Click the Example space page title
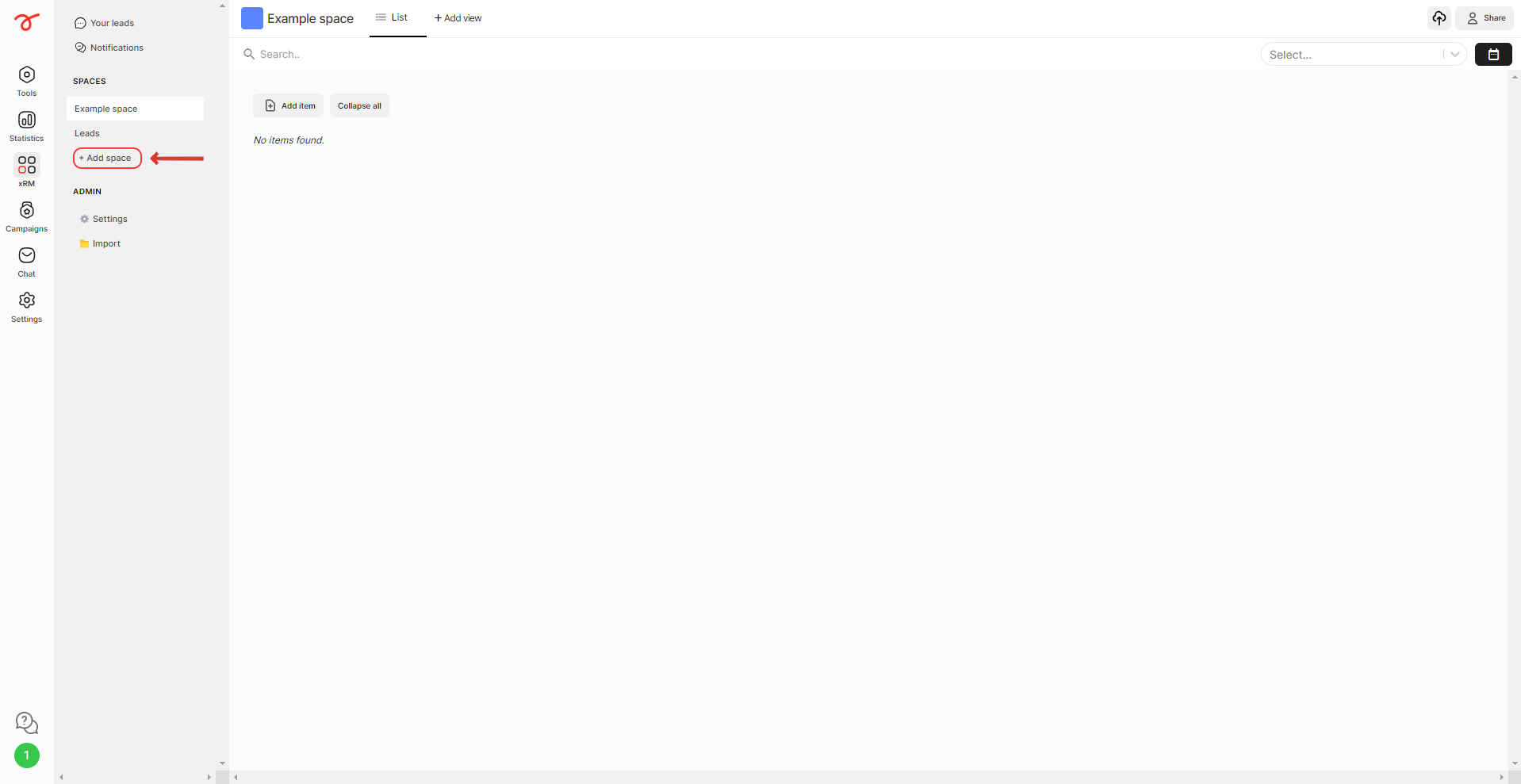Screen dimensions: 1521x784 310,18
